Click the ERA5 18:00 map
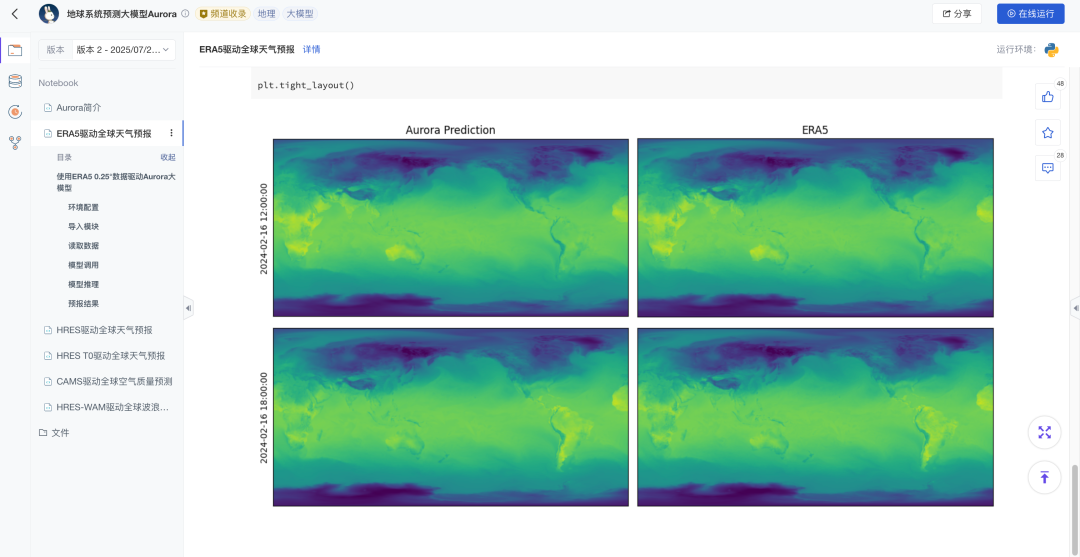Screen dimensions: 1080x557 click(815, 417)
